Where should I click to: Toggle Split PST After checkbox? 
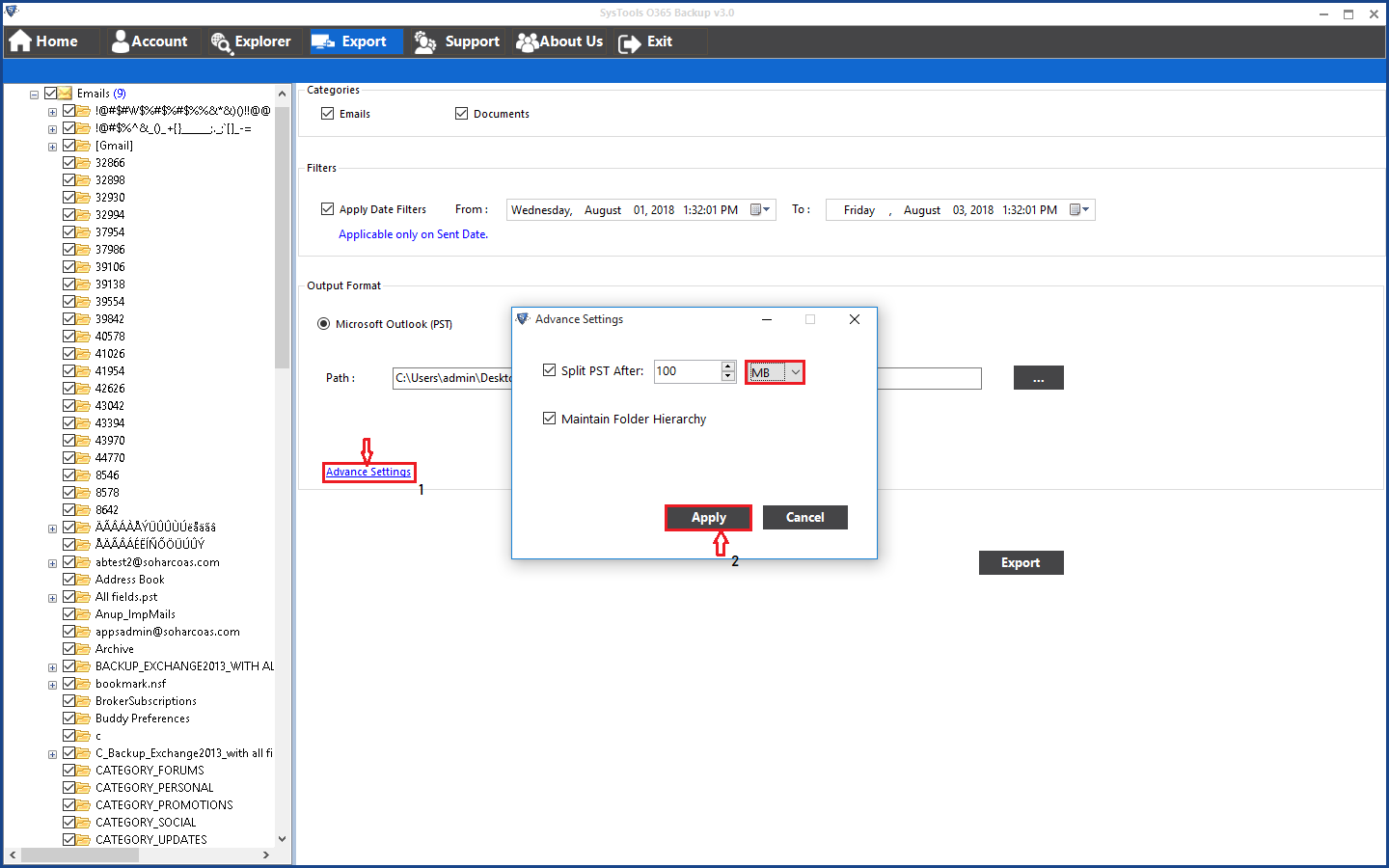549,369
